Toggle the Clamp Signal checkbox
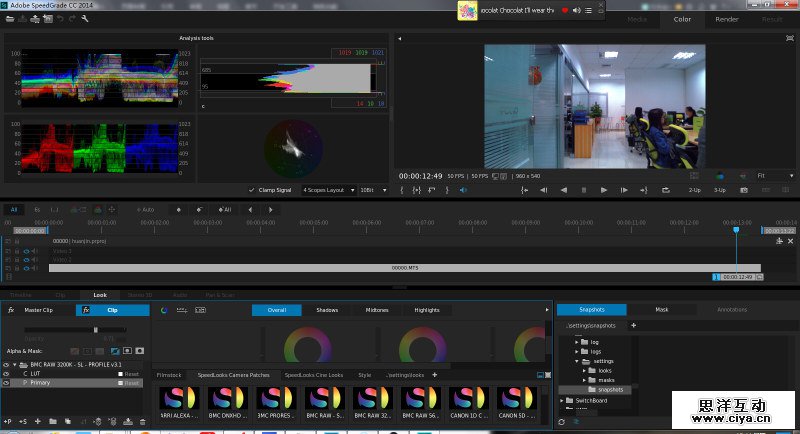This screenshot has width=800, height=434. point(251,189)
